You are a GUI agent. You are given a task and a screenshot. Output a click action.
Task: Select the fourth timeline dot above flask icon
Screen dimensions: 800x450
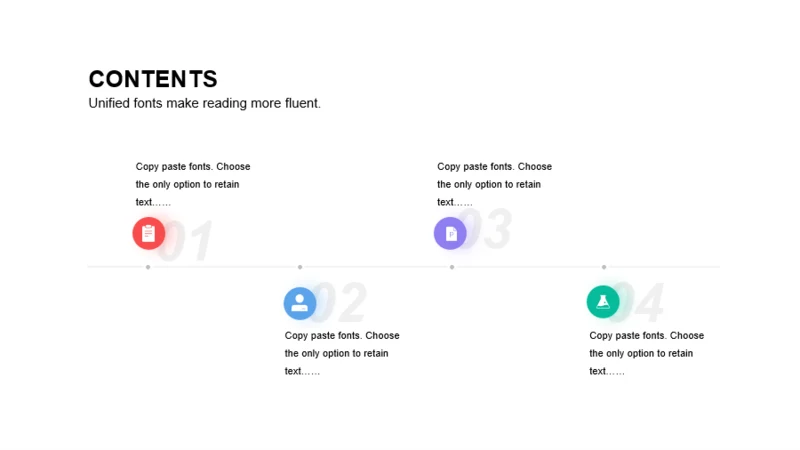pyautogui.click(x=604, y=267)
